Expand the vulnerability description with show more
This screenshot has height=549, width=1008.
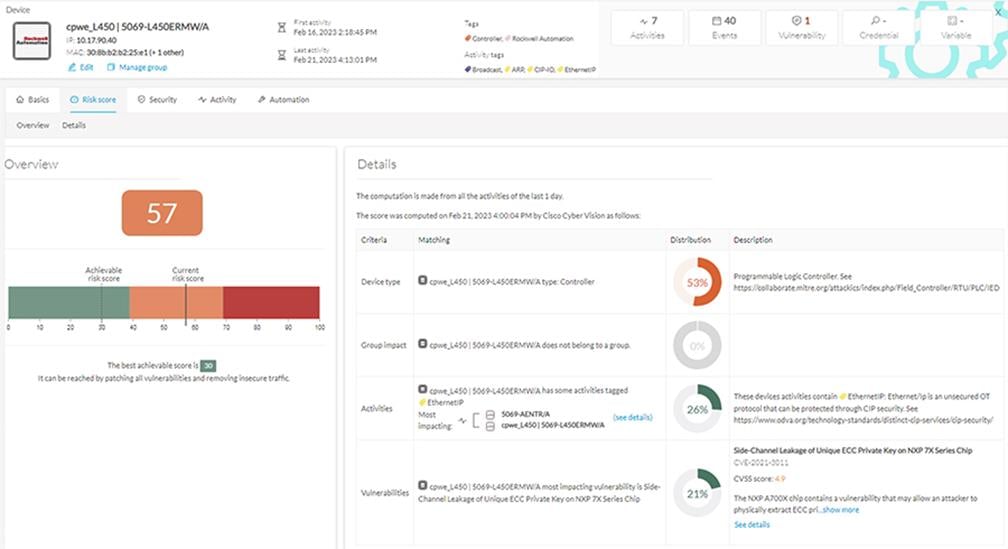coord(841,510)
